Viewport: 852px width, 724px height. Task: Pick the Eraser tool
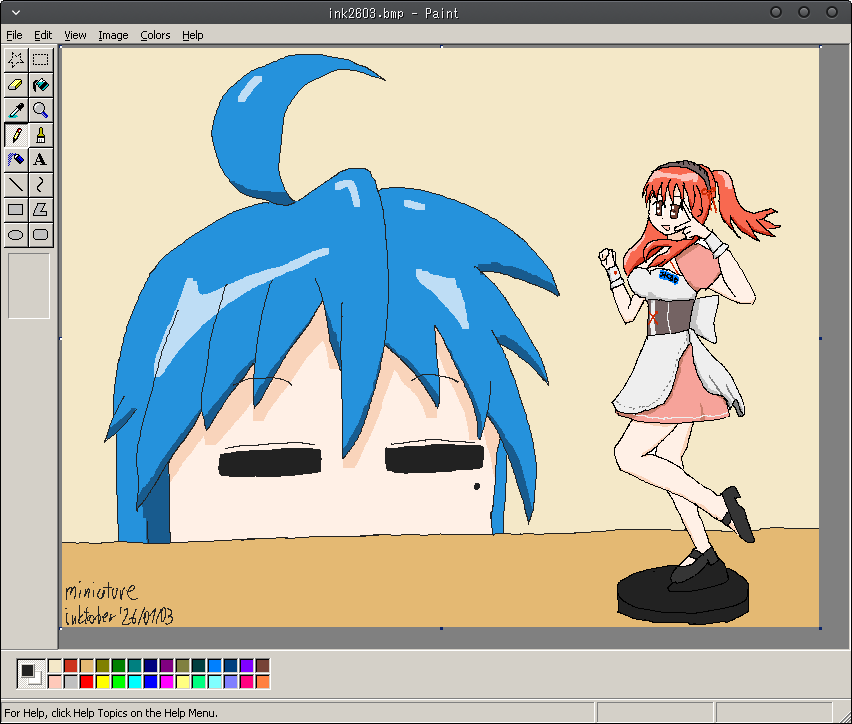(x=16, y=85)
